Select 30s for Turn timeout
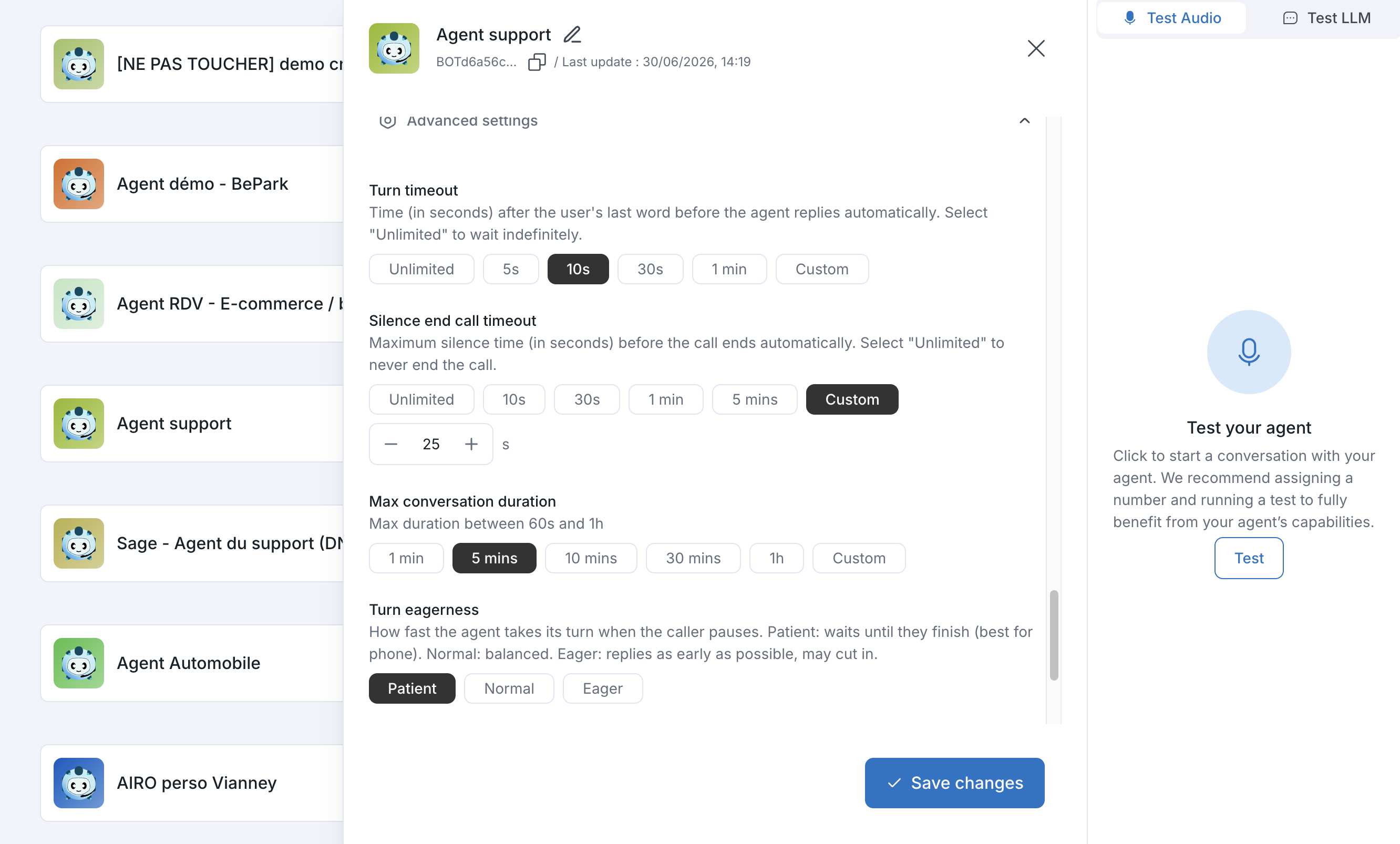This screenshot has width=1400, height=844. coord(650,269)
